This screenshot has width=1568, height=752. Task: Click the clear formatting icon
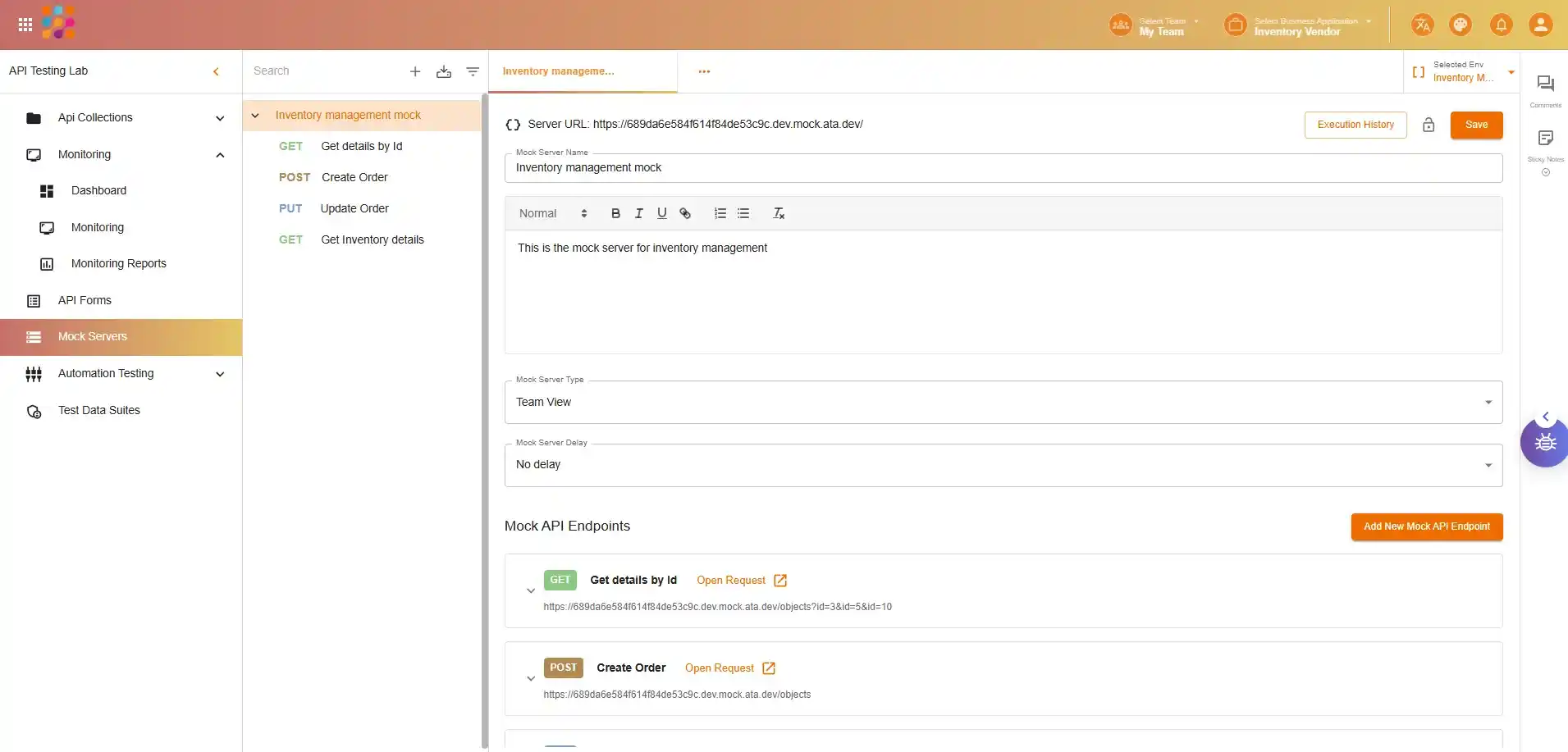point(779,213)
